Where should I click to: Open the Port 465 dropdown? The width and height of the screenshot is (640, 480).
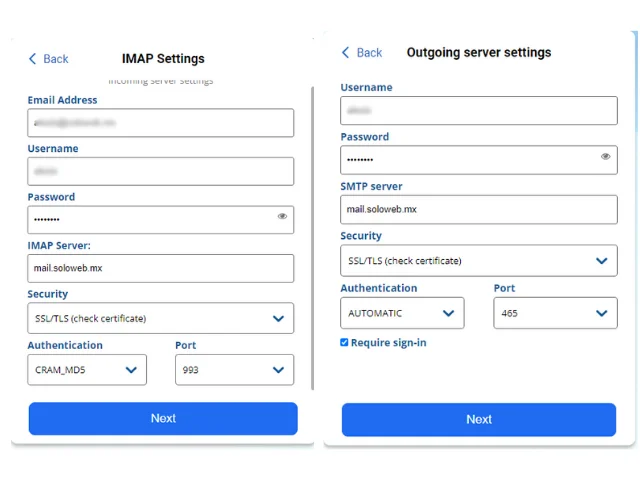[x=555, y=313]
